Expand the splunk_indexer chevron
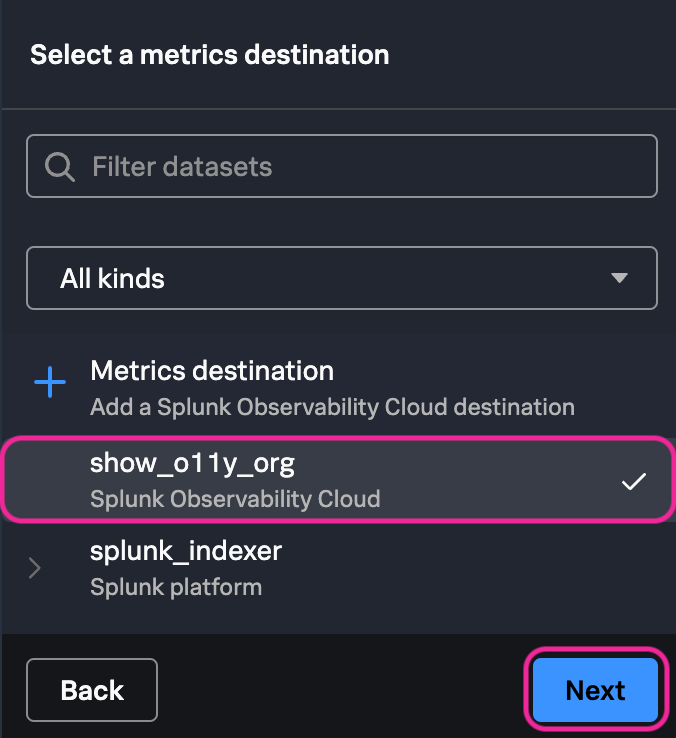Screen dimensions: 676x738 [x=36, y=569]
